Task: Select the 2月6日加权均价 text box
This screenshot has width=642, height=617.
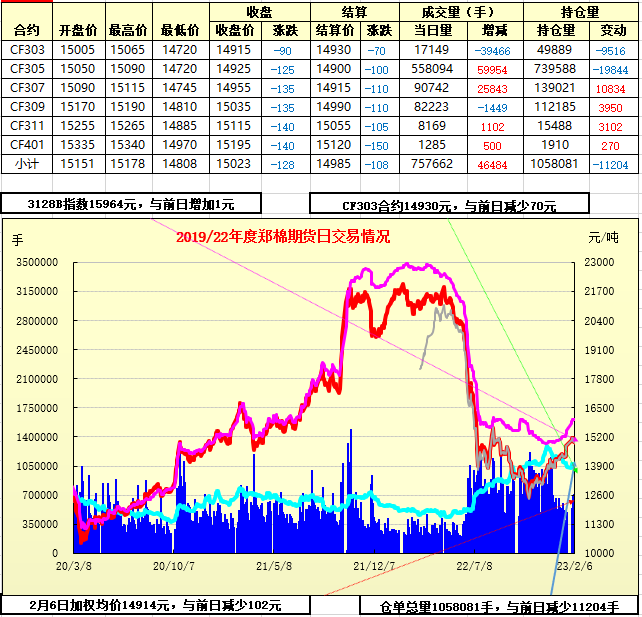Action: [156, 605]
